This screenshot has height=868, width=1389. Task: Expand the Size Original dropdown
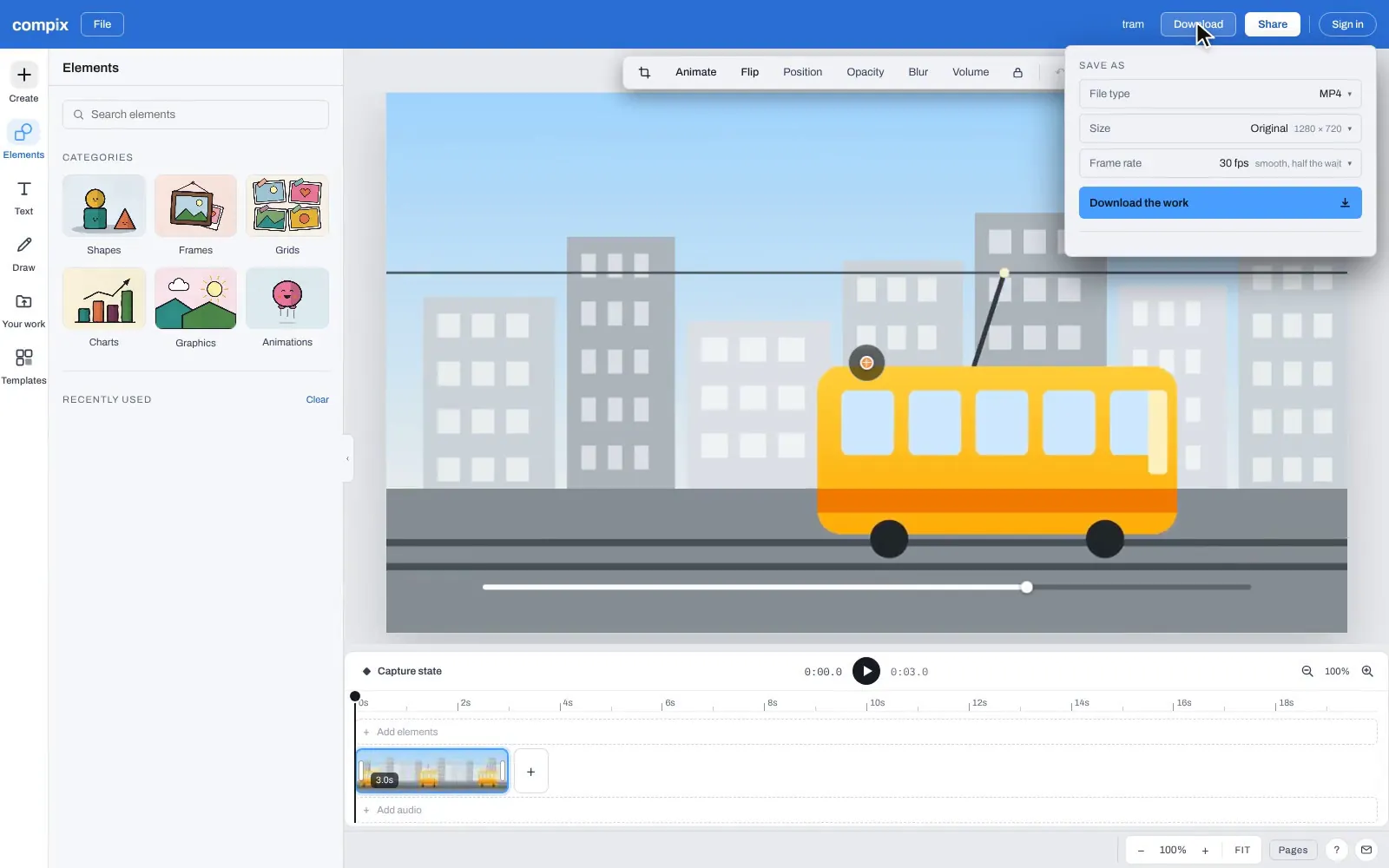1220,128
